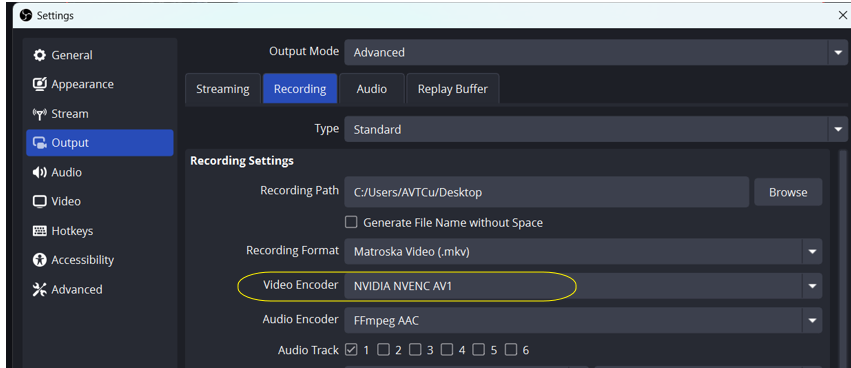The image size is (851, 368).
Task: Expand the Video Encoder dropdown
Action: point(583,286)
